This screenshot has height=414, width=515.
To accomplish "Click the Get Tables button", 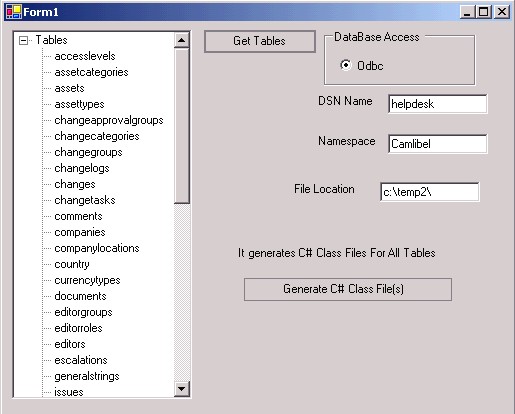I will pyautogui.click(x=260, y=41).
